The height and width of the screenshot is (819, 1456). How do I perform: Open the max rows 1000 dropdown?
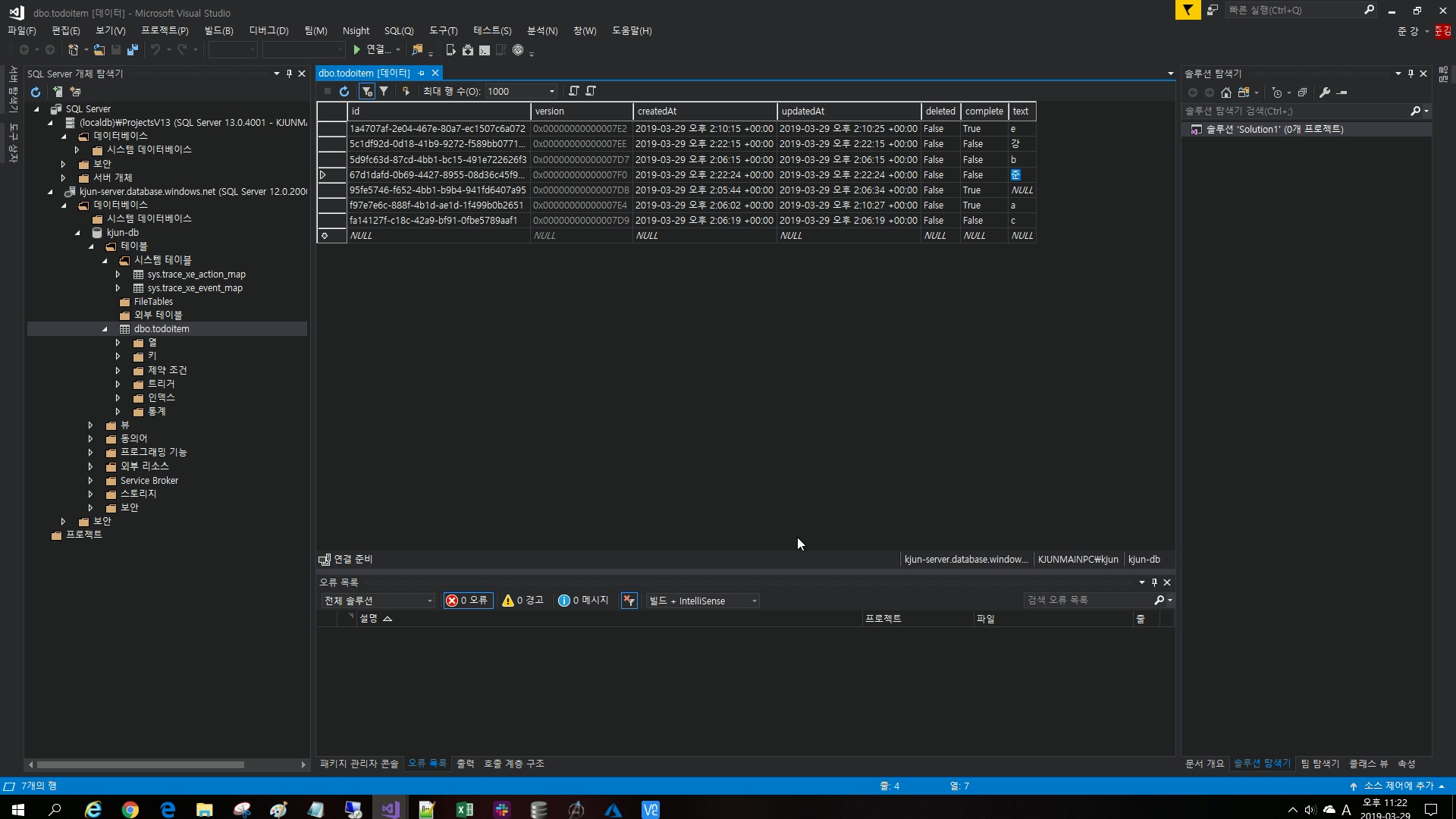tap(551, 91)
